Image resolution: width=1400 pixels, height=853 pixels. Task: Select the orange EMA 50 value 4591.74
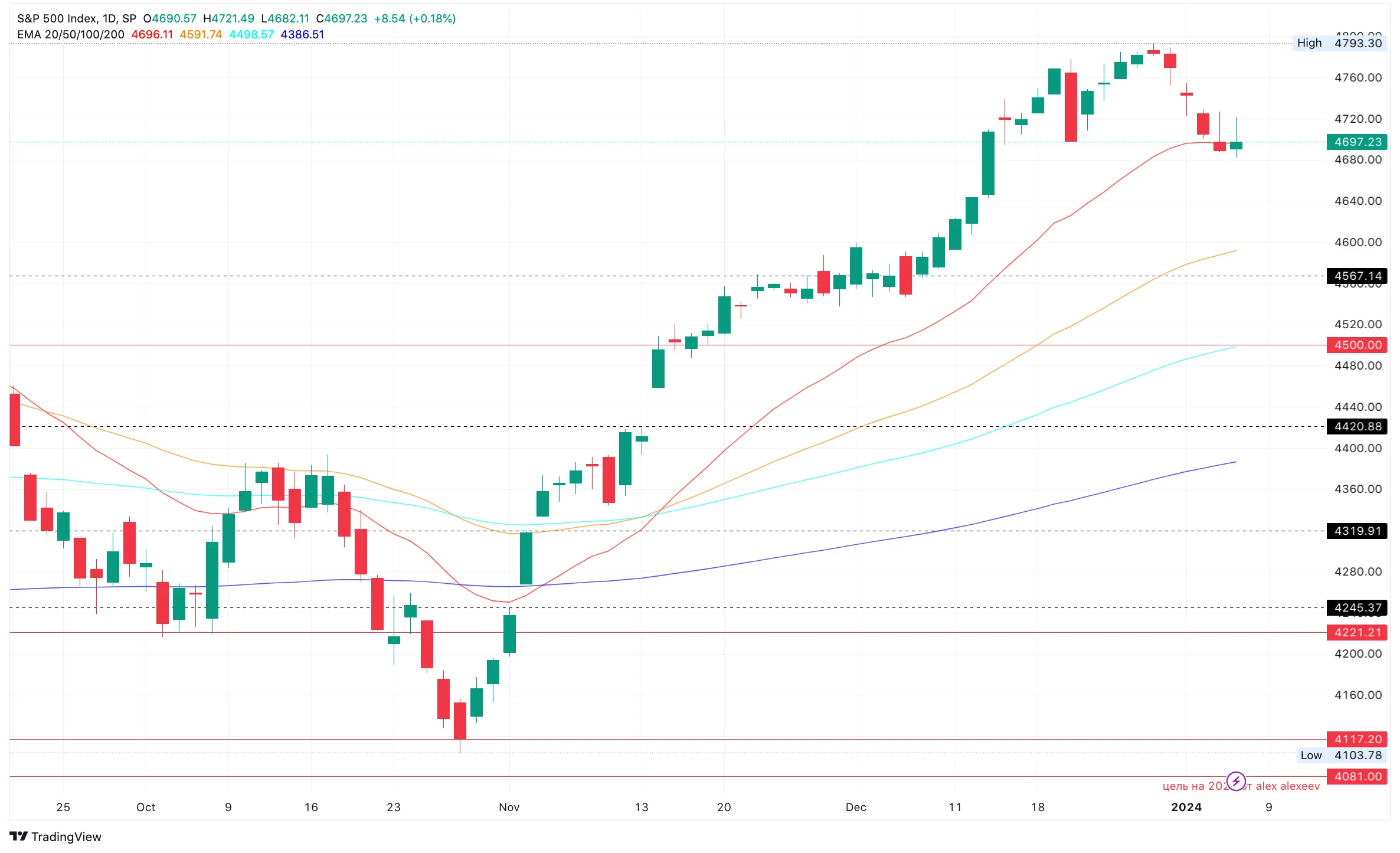tap(201, 34)
